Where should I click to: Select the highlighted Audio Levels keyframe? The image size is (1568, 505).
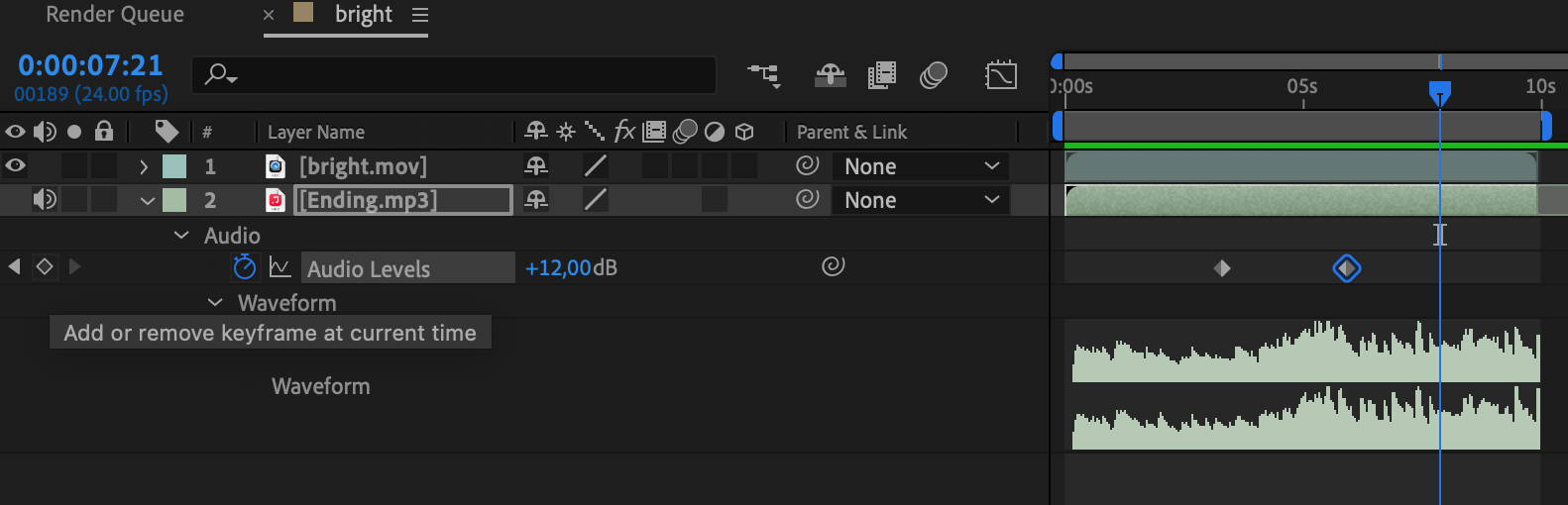click(x=1346, y=268)
